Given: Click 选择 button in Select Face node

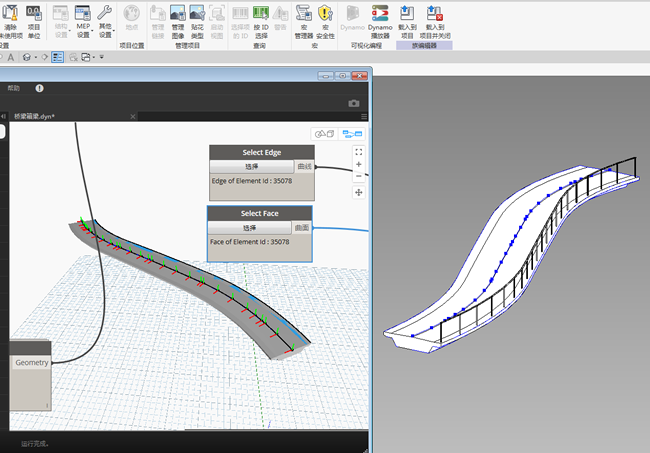Looking at the screenshot, I should click(x=250, y=228).
